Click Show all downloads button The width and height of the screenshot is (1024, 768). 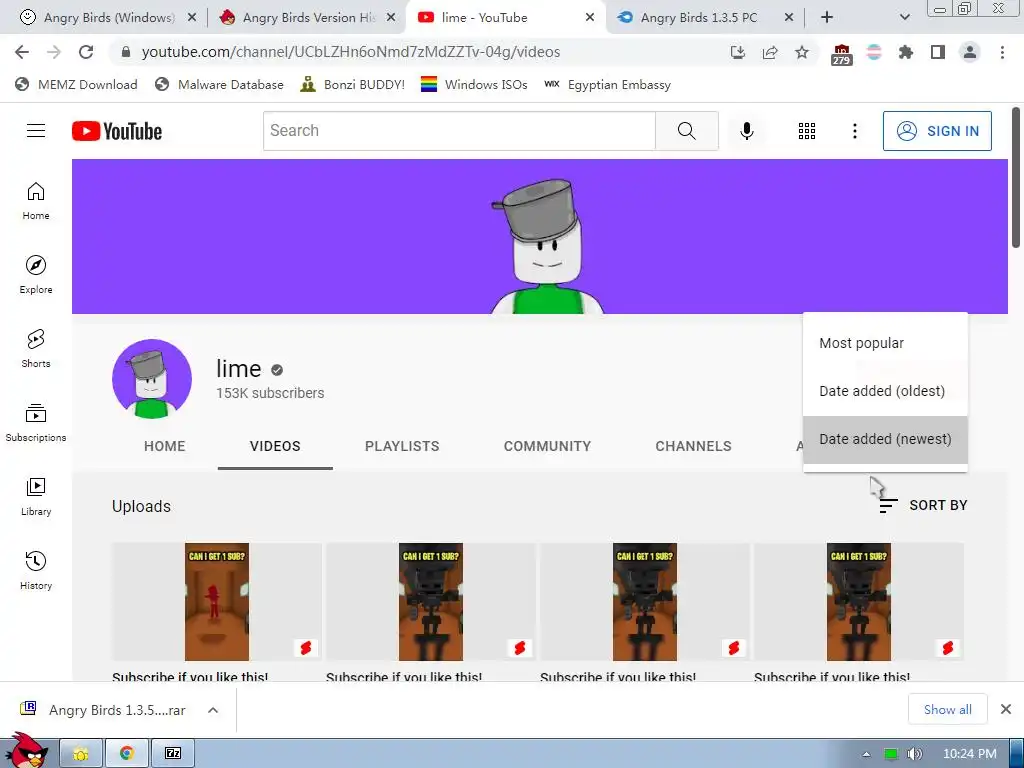coord(947,709)
